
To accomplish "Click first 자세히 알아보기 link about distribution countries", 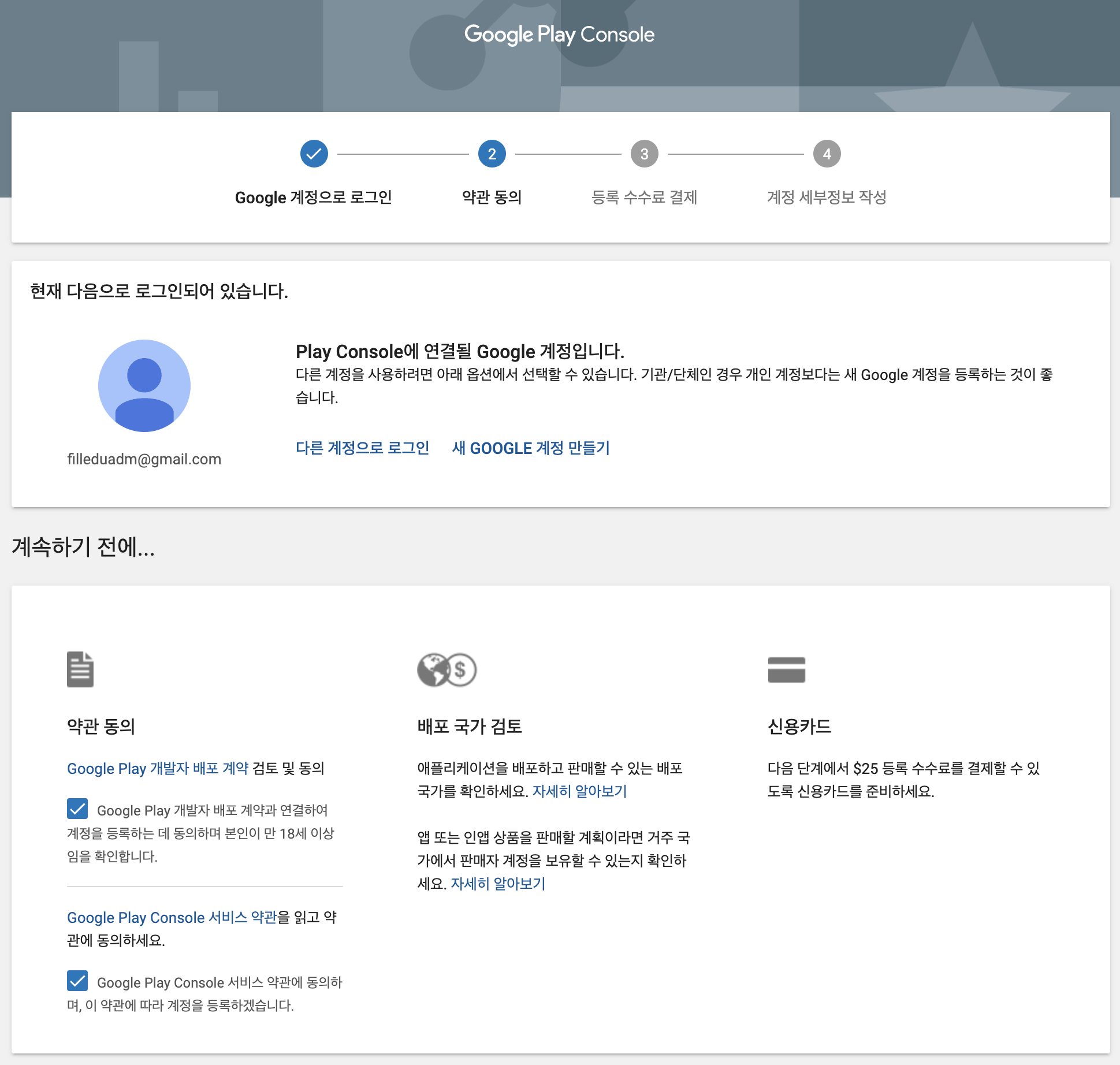I will (x=579, y=791).
